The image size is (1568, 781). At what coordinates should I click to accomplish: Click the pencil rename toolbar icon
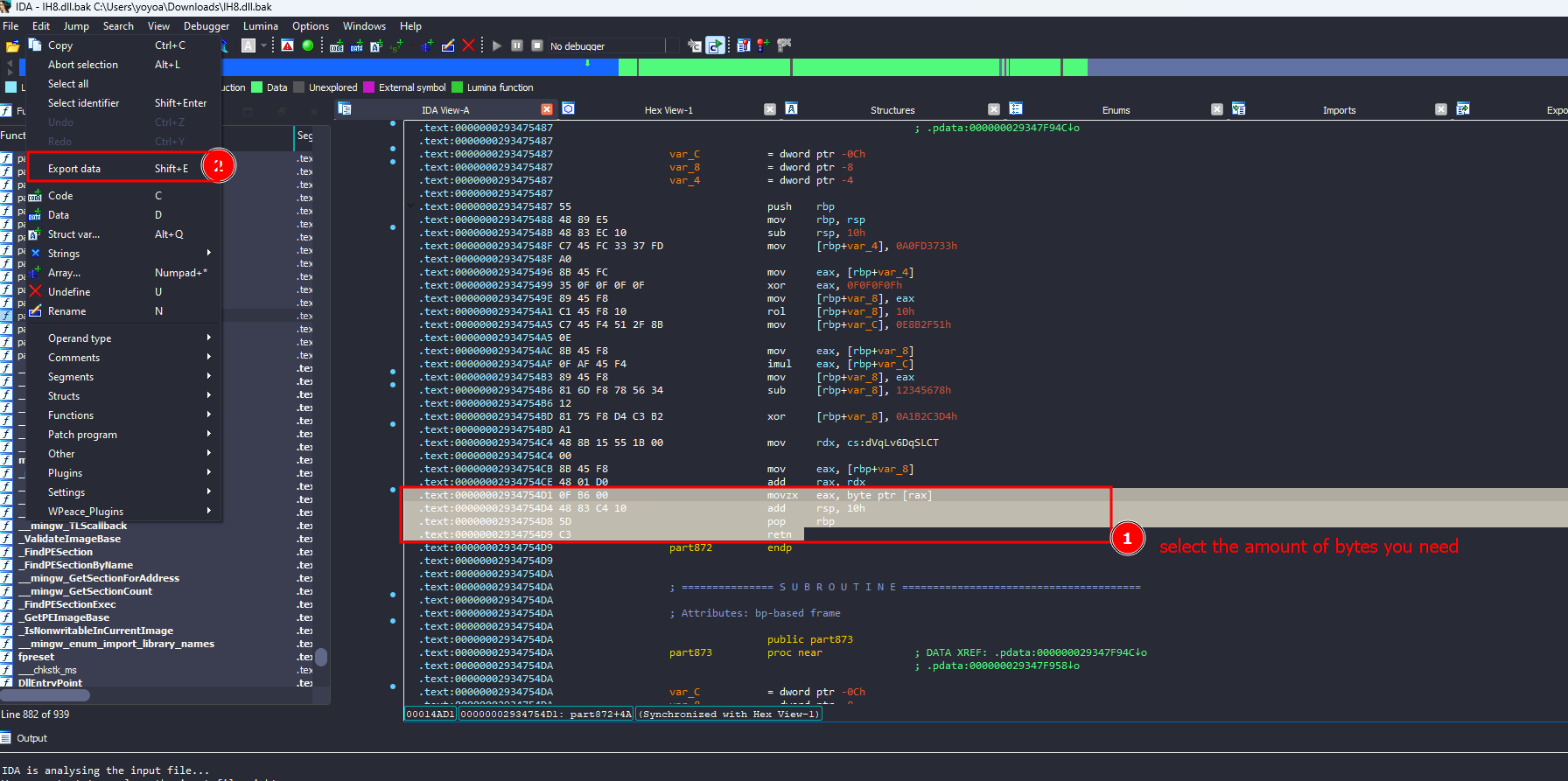click(448, 45)
